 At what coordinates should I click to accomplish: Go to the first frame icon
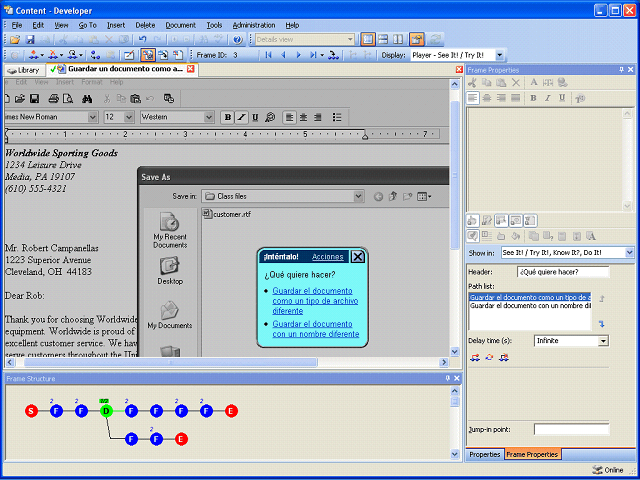tap(268, 55)
